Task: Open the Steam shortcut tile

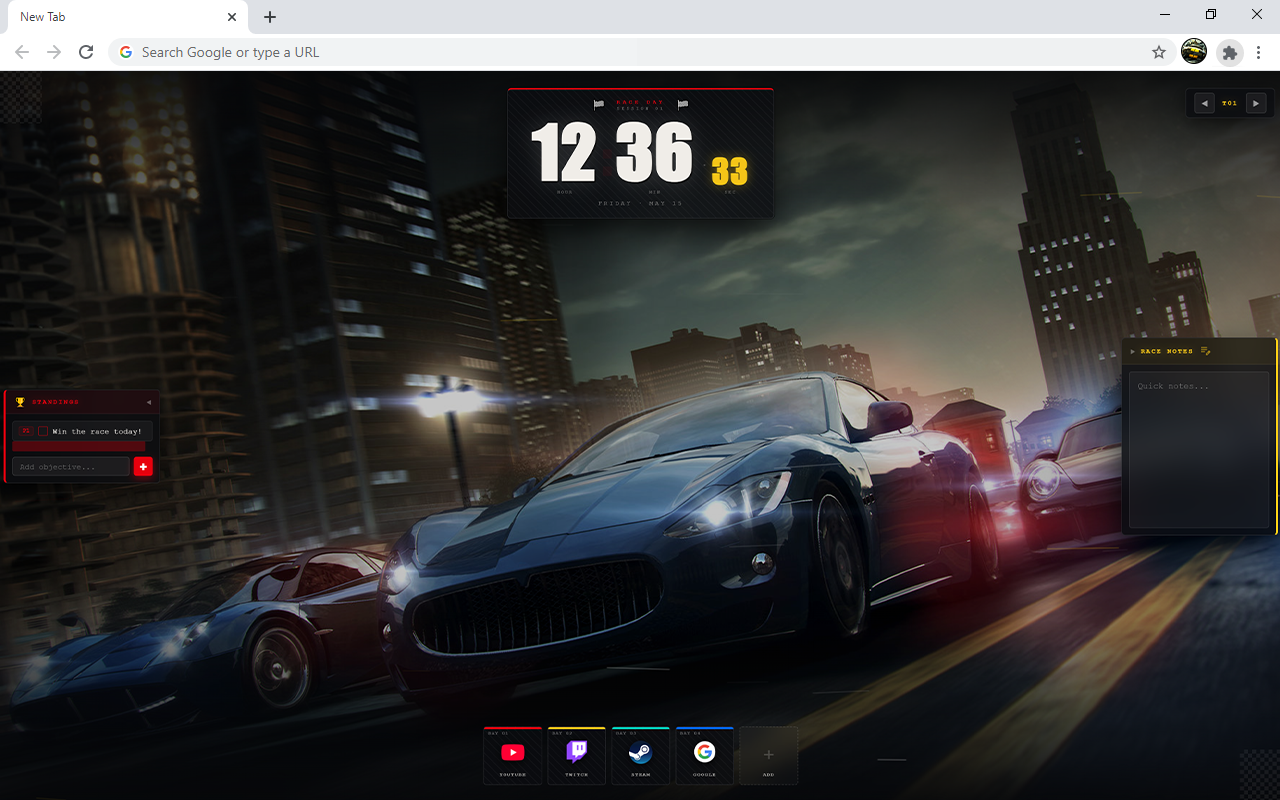Action: click(x=640, y=756)
